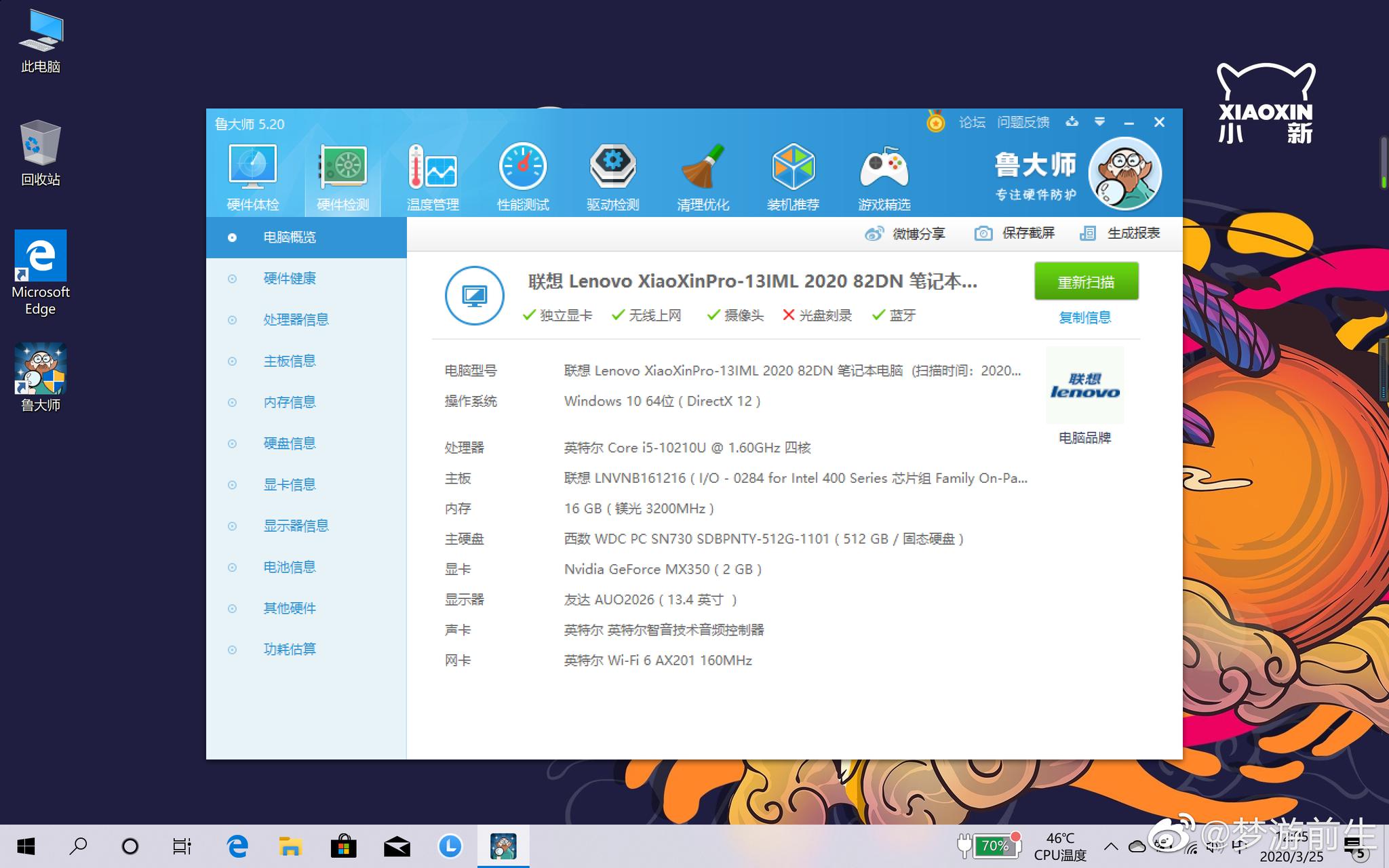
Task: Open the 论坛 forum link
Action: pyautogui.click(x=973, y=122)
